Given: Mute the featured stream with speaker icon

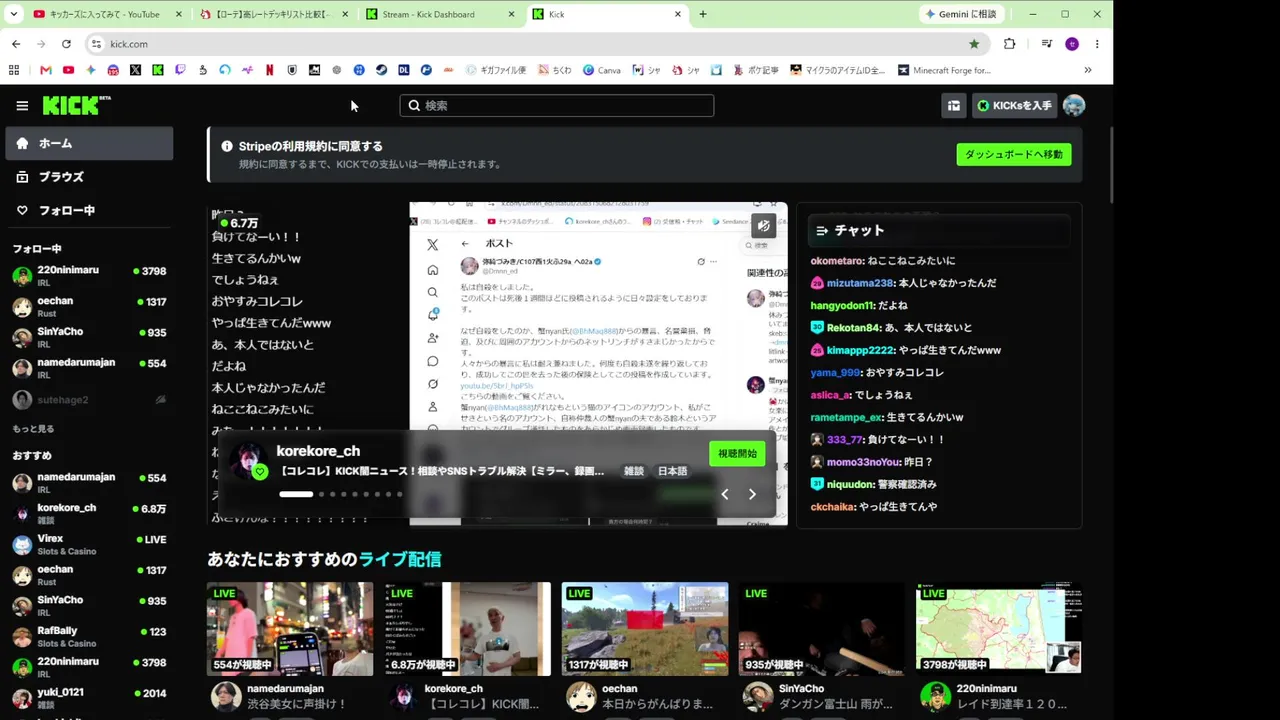Looking at the screenshot, I should [764, 226].
